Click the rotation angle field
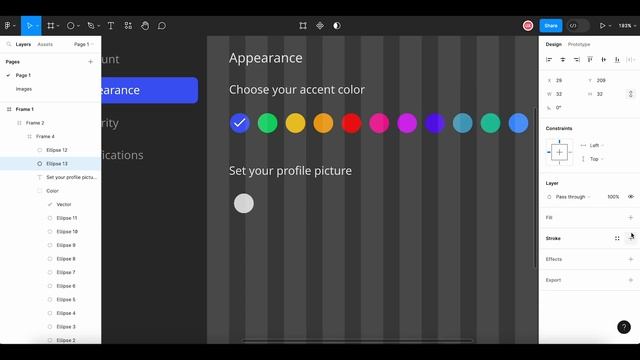Viewport: 640px width, 360px height. [x=559, y=108]
